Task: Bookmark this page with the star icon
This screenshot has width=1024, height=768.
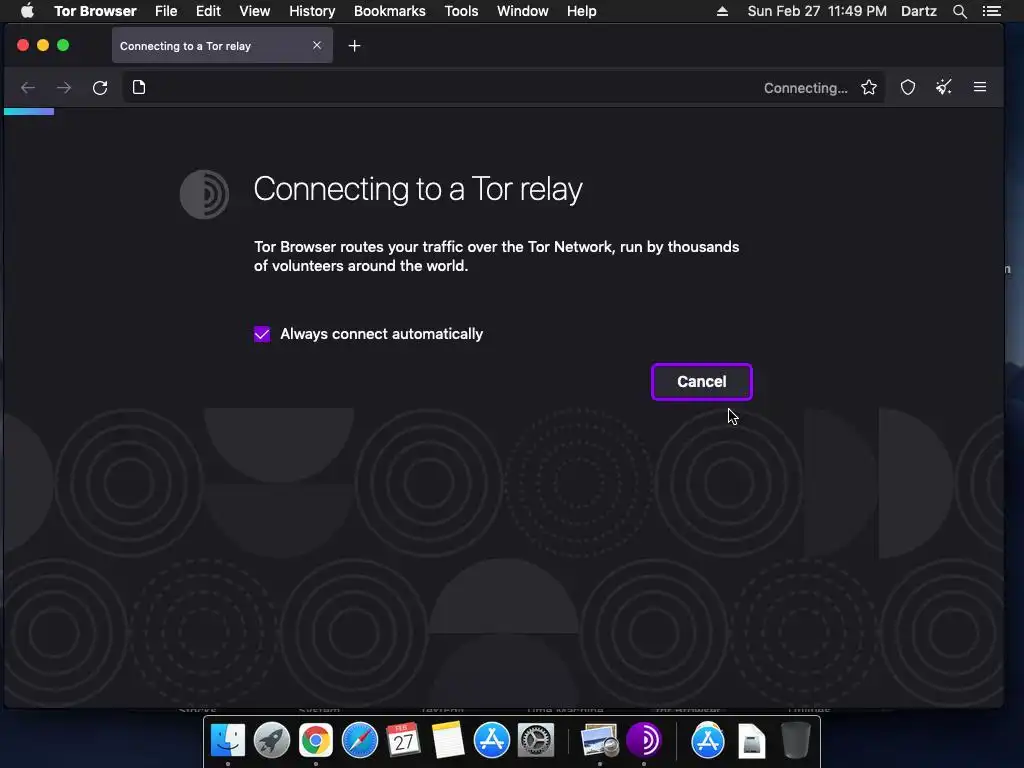Action: coord(869,88)
